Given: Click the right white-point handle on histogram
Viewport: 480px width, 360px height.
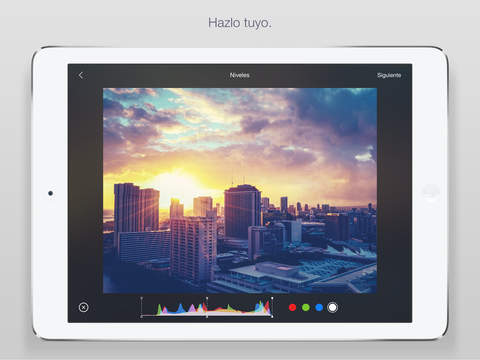Looking at the screenshot, I should click(272, 298).
